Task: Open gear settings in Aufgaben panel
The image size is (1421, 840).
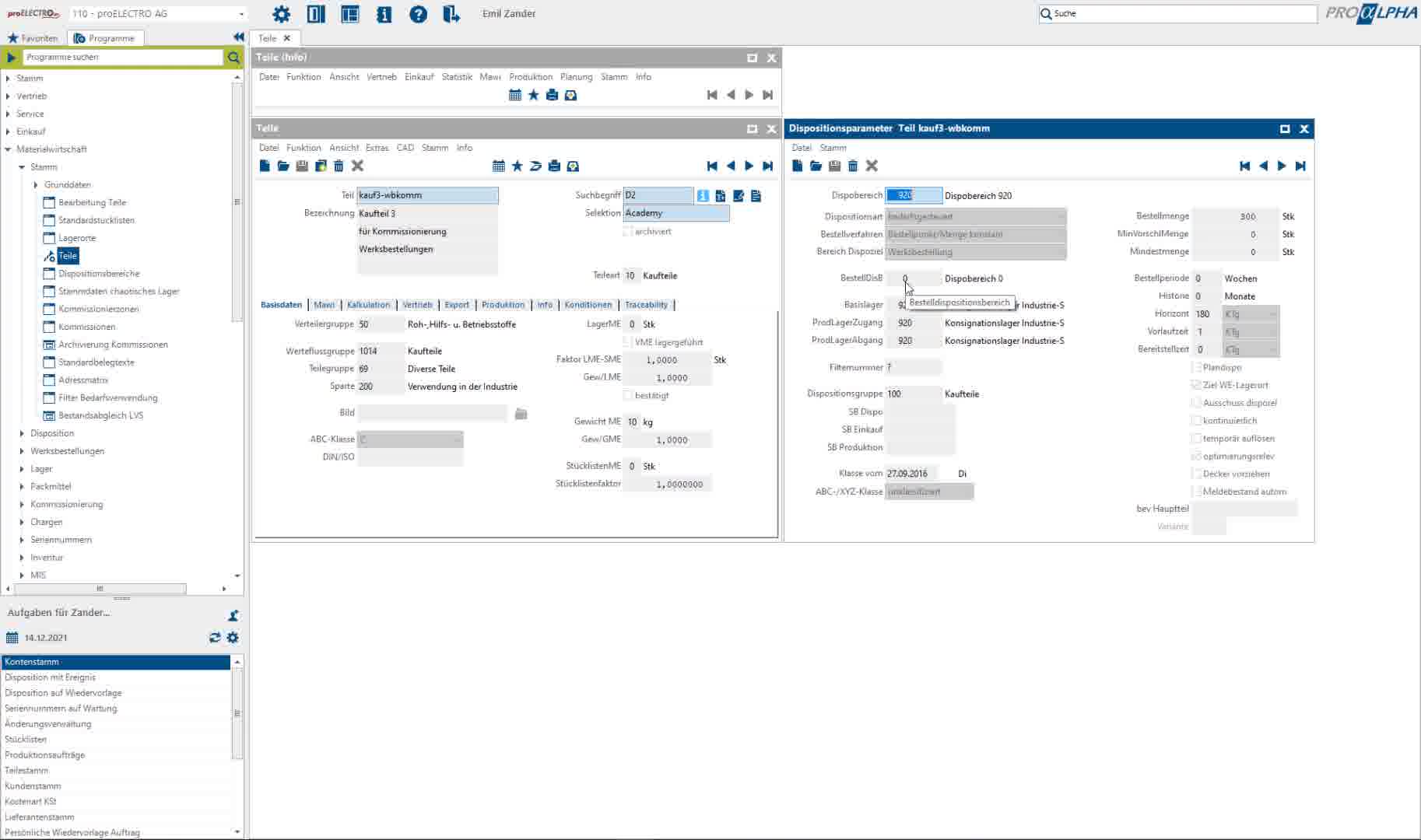Action: pos(233,638)
